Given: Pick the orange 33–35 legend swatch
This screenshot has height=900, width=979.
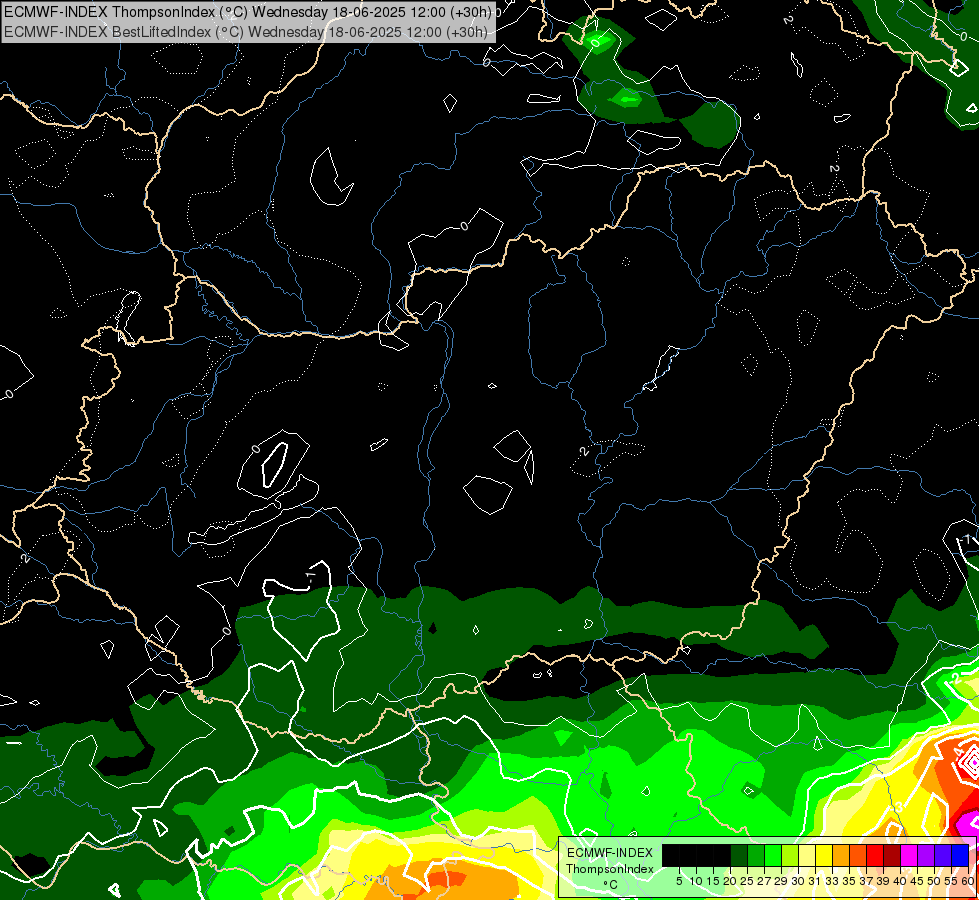Looking at the screenshot, I should (x=841, y=856).
